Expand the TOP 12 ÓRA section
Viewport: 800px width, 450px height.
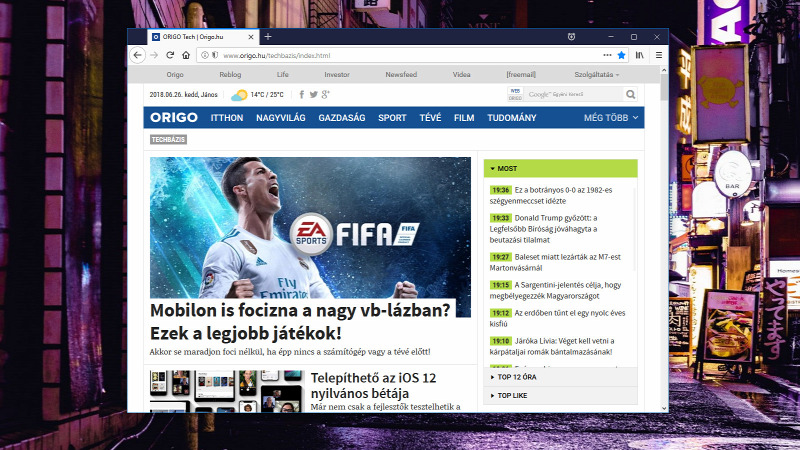[x=560, y=377]
